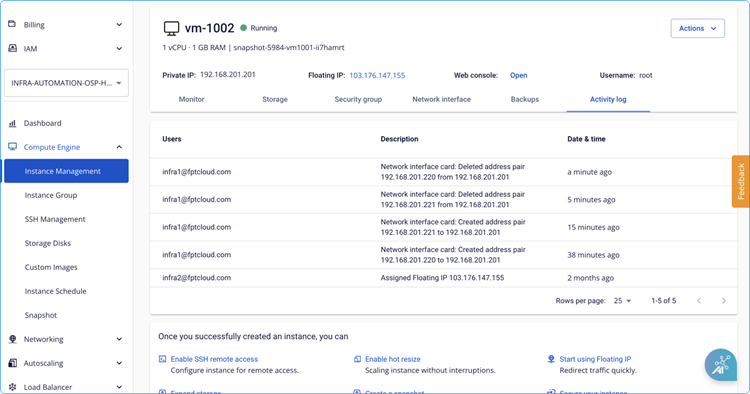
Task: Click the Autoscaling icon in sidebar
Action: tap(12, 363)
